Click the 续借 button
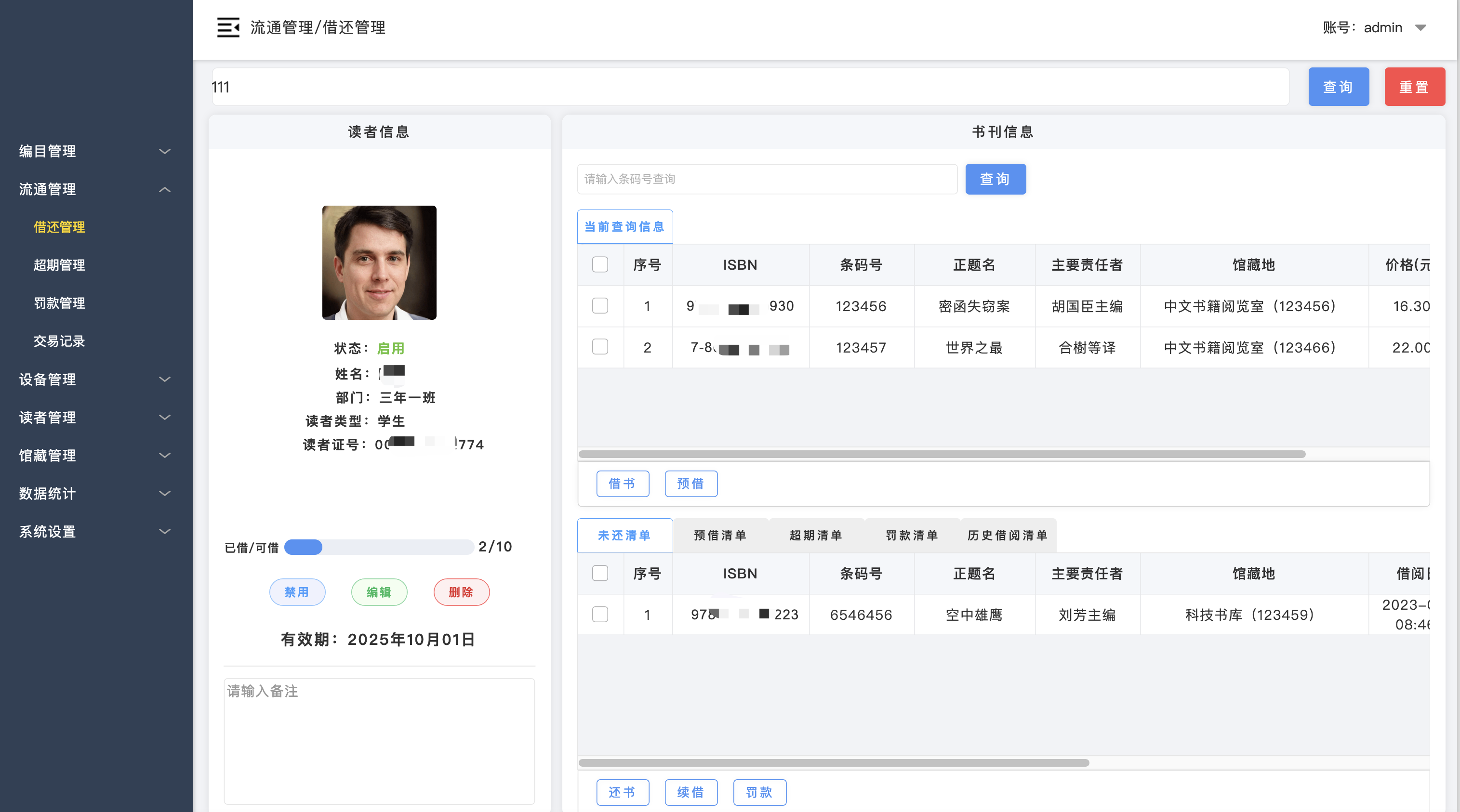The image size is (1460, 812). [691, 792]
